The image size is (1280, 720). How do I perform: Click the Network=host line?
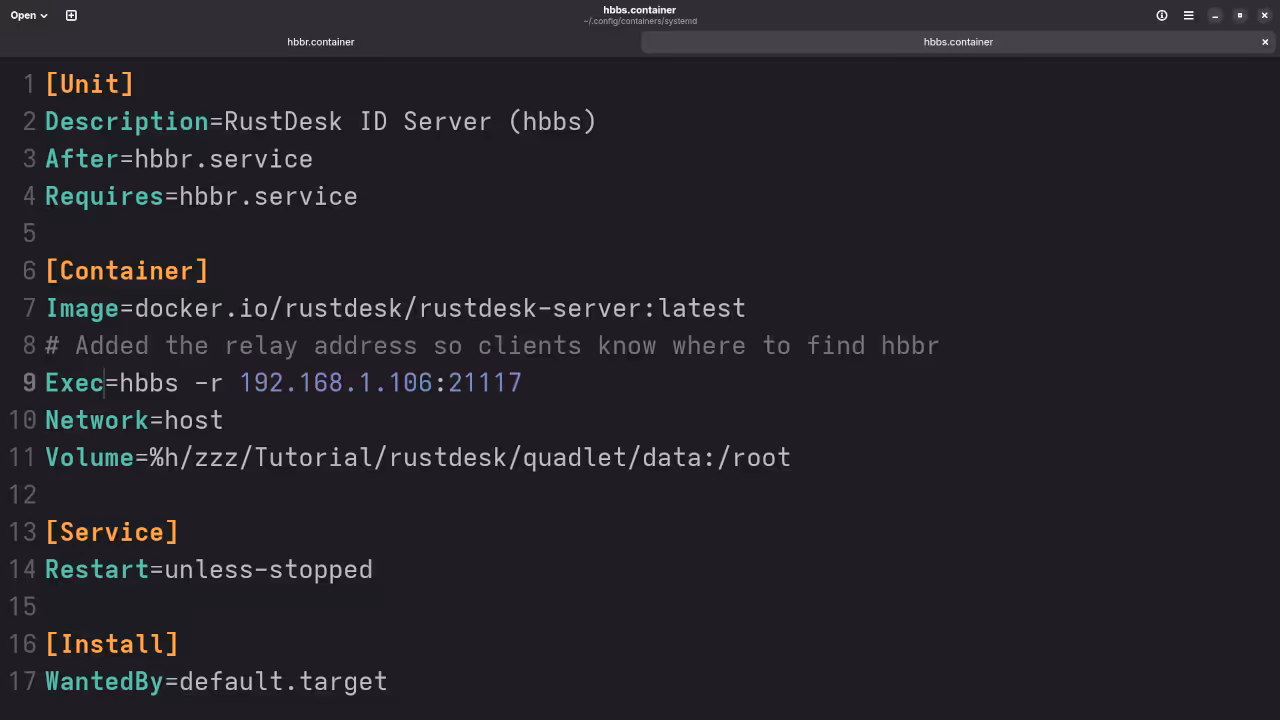134,420
